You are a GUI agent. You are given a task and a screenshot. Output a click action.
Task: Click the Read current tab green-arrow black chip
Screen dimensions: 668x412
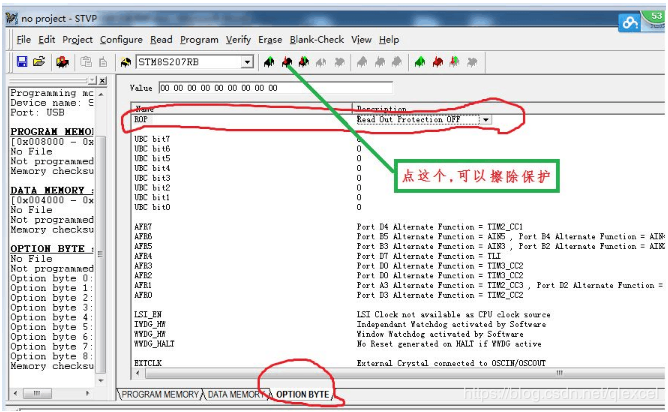(269, 62)
